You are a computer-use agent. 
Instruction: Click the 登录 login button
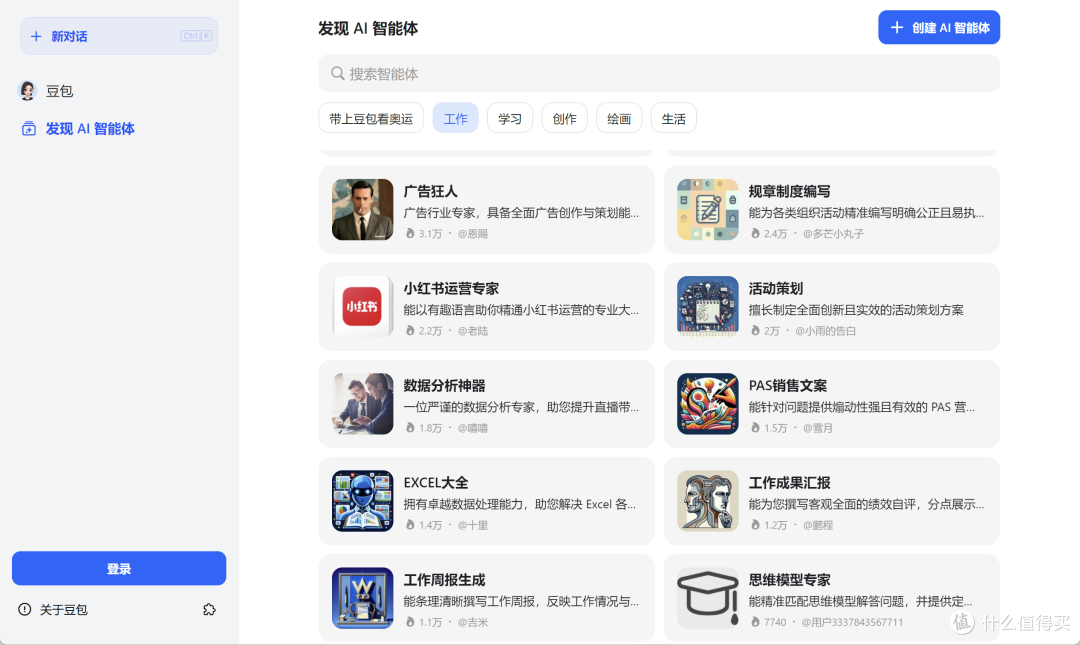click(x=119, y=569)
